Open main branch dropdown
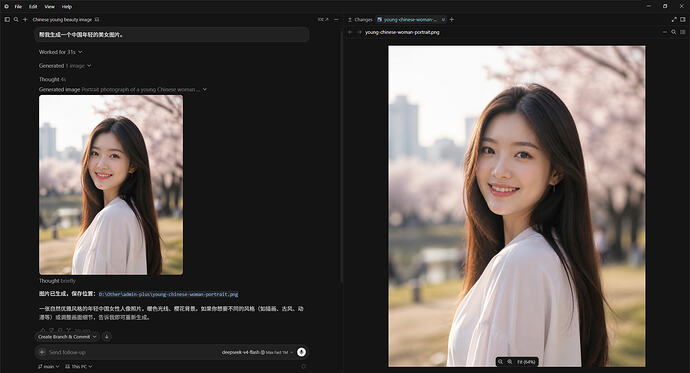 click(48, 366)
